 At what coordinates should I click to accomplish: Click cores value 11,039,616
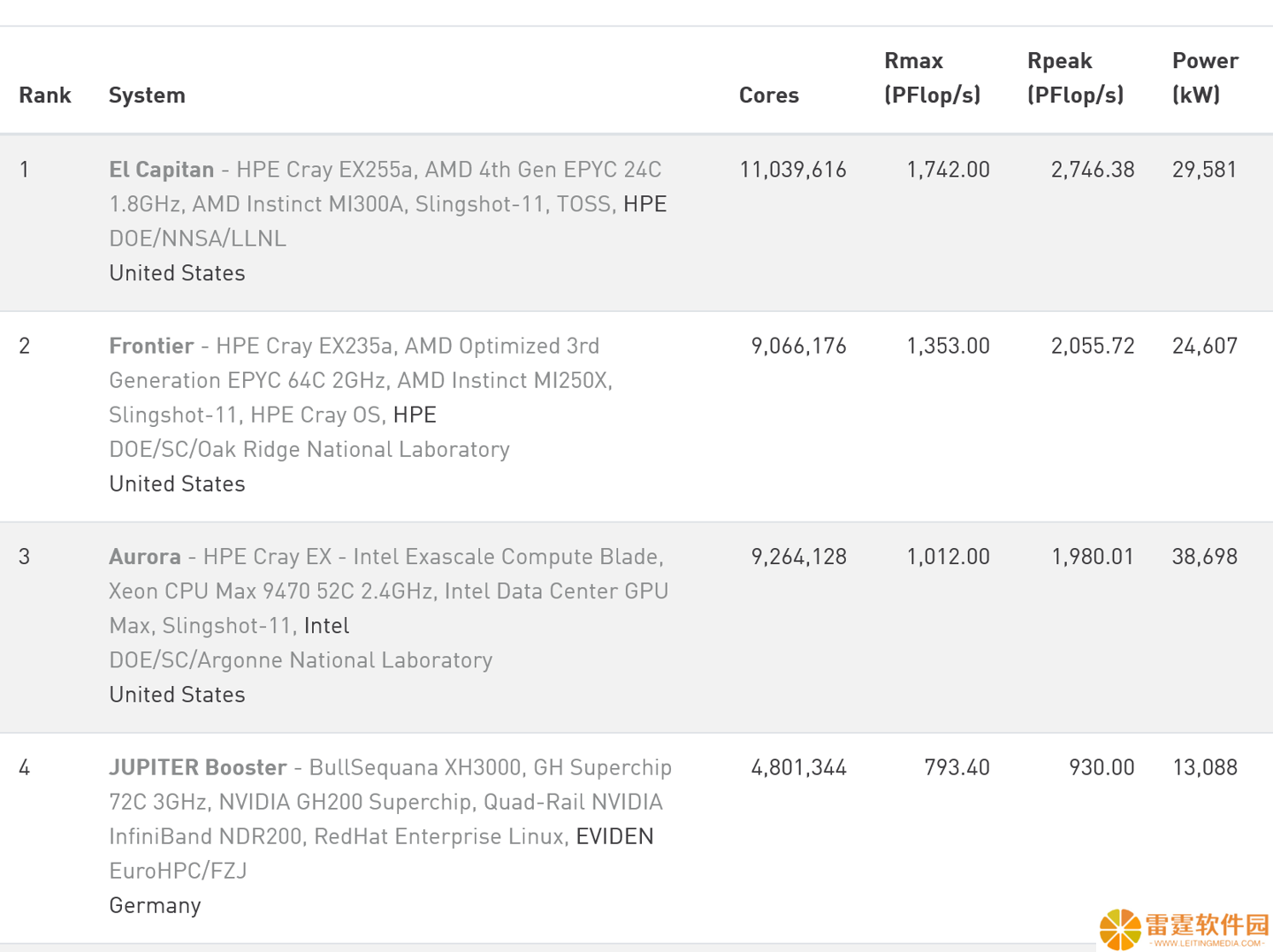point(793,169)
